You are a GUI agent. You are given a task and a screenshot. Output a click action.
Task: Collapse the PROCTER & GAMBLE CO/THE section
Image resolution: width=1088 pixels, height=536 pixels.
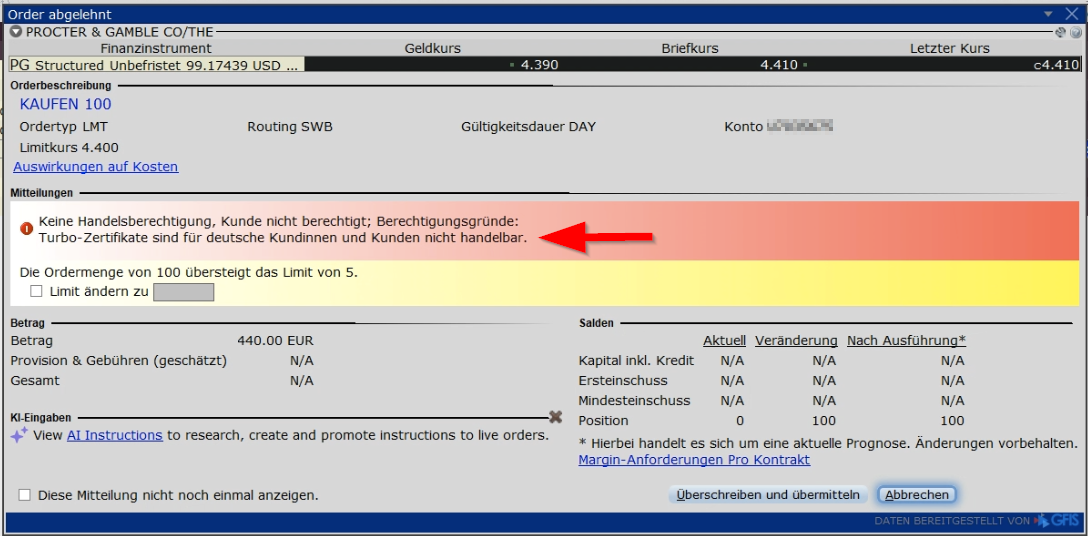click(x=16, y=32)
